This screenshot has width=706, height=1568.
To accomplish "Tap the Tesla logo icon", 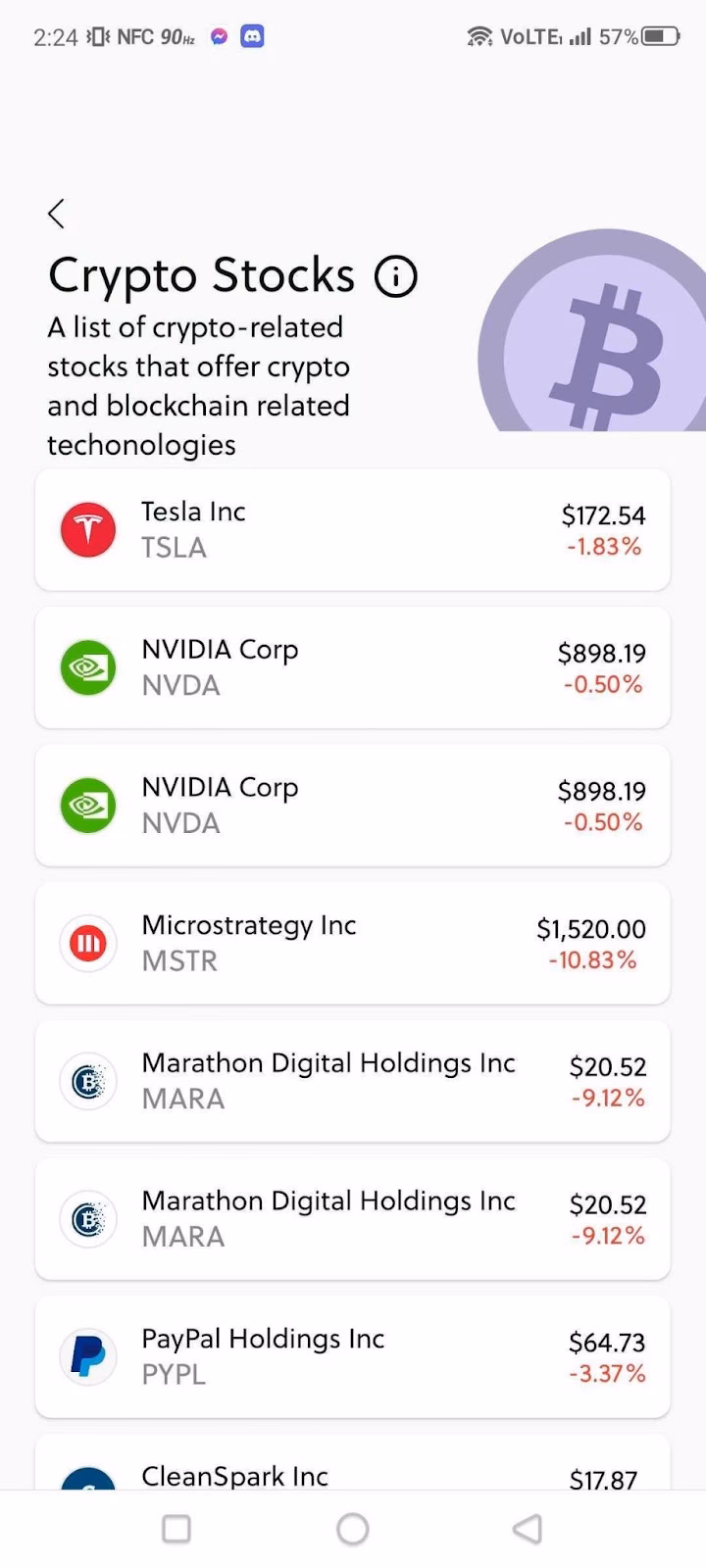I will click(88, 530).
